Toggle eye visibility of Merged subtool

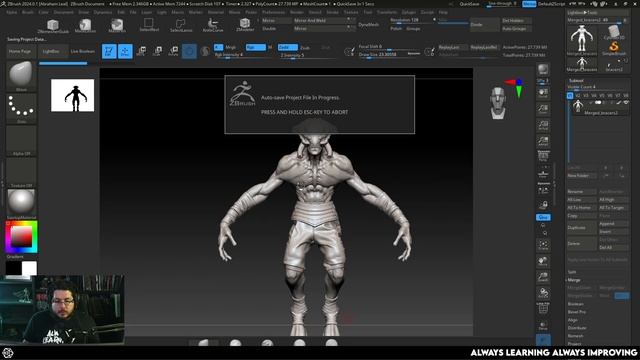point(625,102)
